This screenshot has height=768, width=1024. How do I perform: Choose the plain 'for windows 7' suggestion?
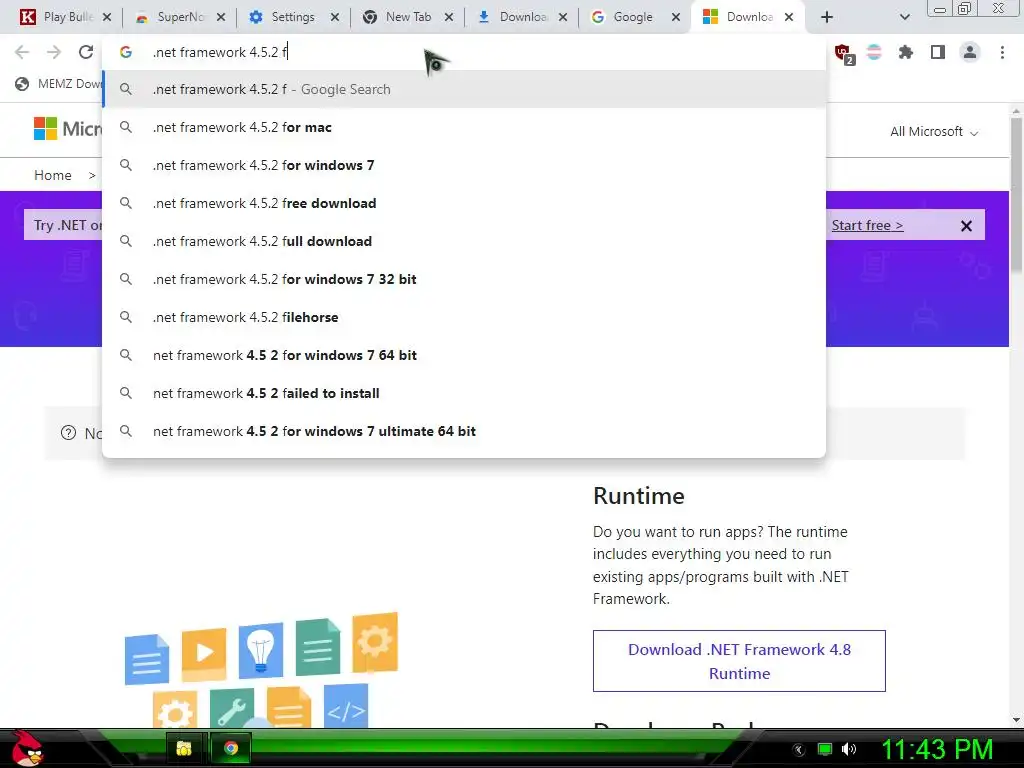(464, 165)
